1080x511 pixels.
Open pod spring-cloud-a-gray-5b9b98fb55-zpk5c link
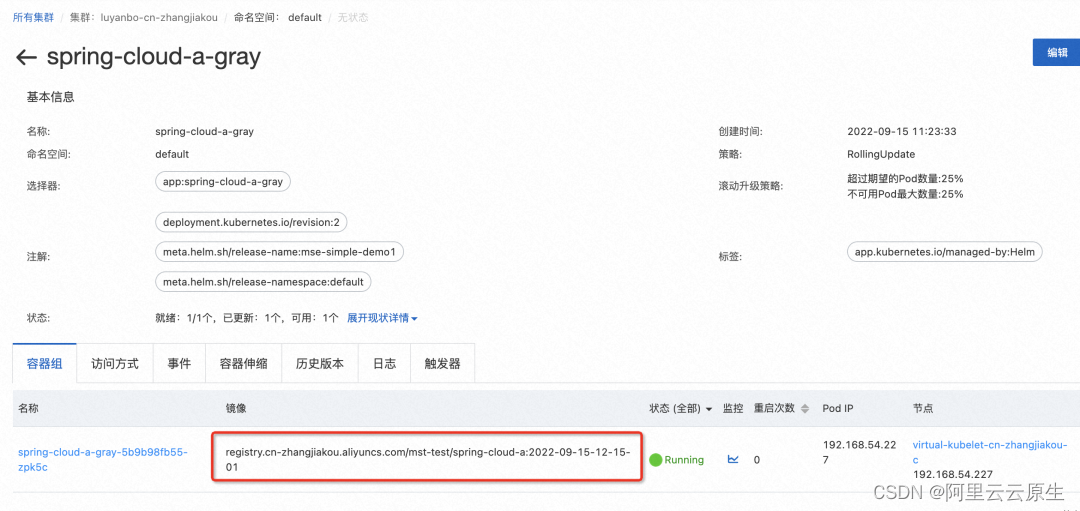coord(102,459)
